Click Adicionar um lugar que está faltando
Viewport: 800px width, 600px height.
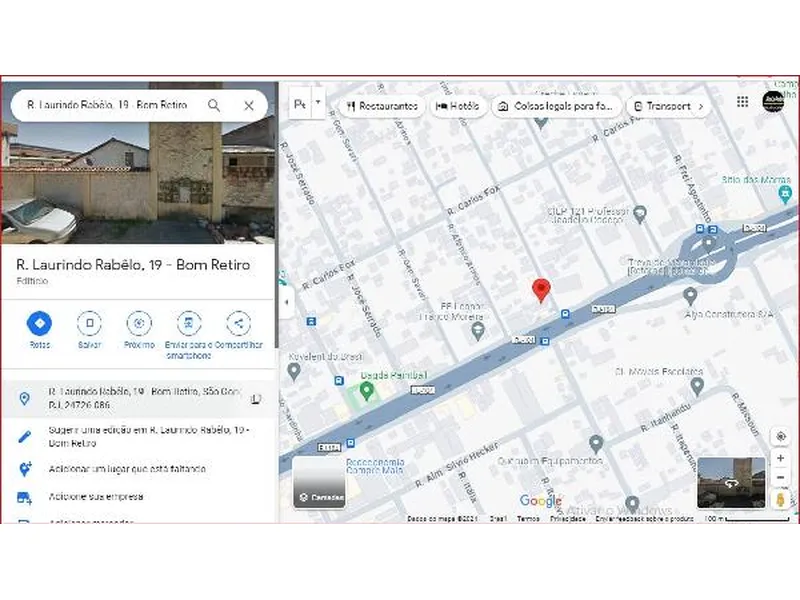(127, 469)
